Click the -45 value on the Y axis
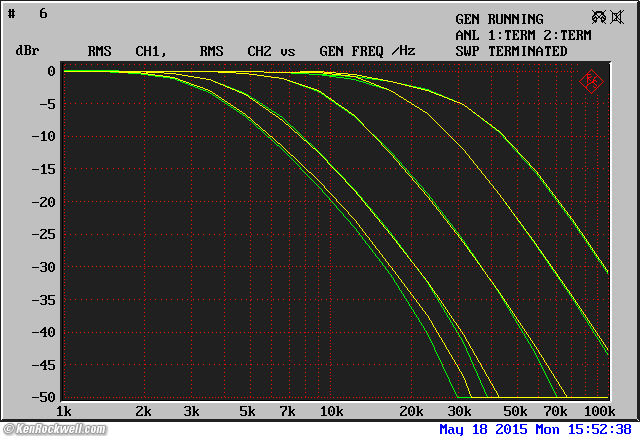Image resolution: width=640 pixels, height=436 pixels. (x=43, y=365)
